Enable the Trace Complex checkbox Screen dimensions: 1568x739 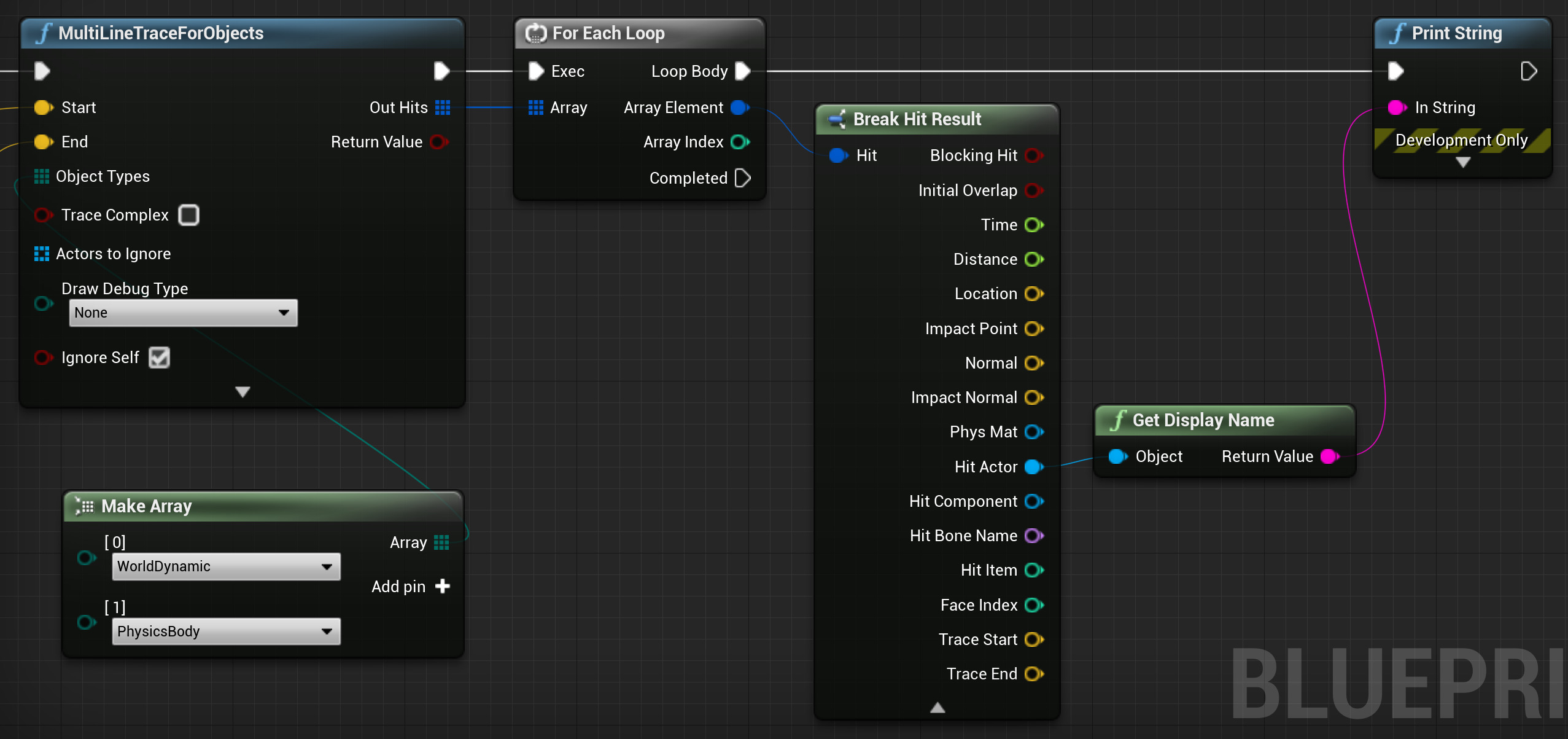point(188,215)
